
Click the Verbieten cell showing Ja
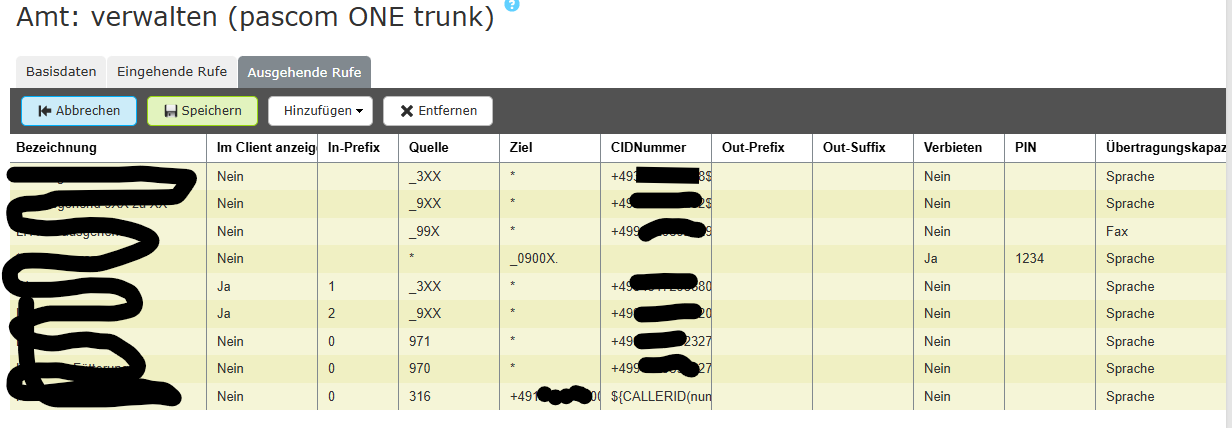(932, 258)
